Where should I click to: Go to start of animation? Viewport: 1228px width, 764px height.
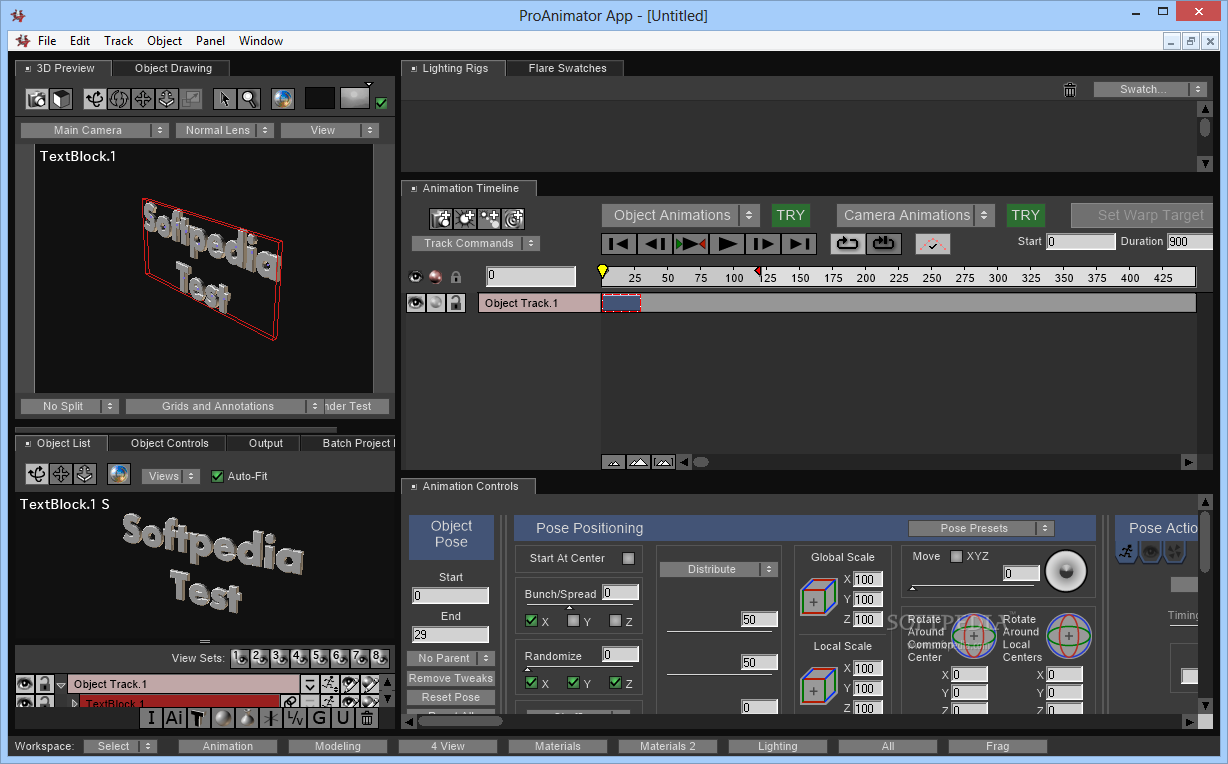pyautogui.click(x=619, y=243)
